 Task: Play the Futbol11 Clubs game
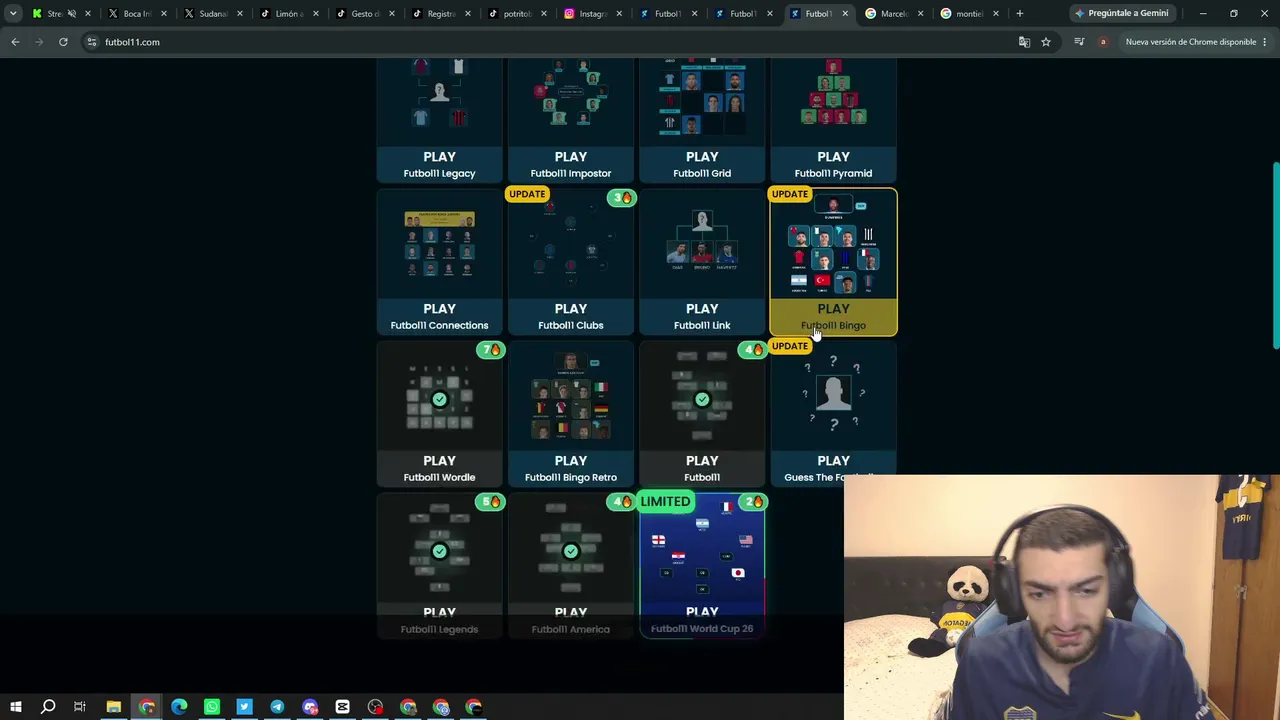570,262
